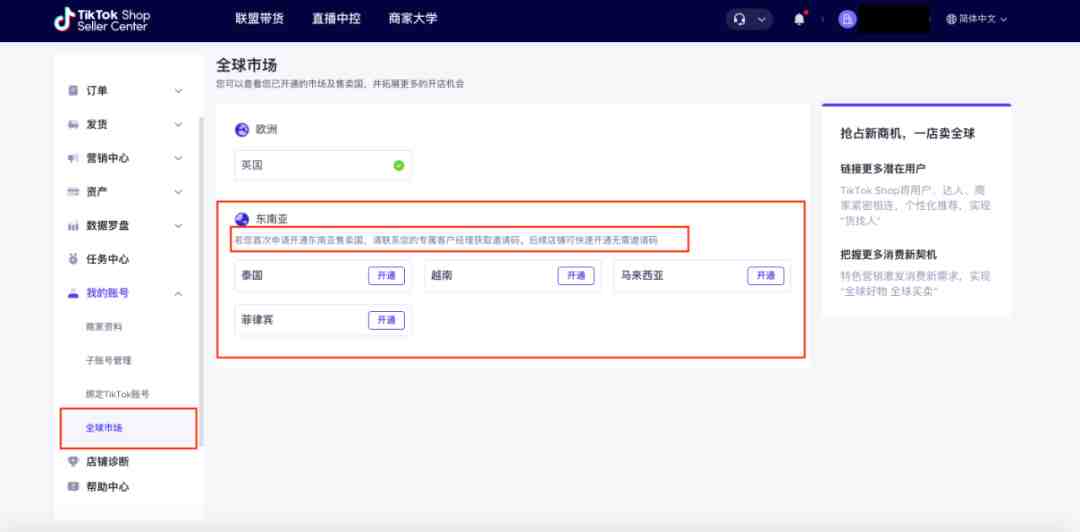Viewport: 1080px width, 532px height.
Task: Click the green check on 英国
Action: 399,165
